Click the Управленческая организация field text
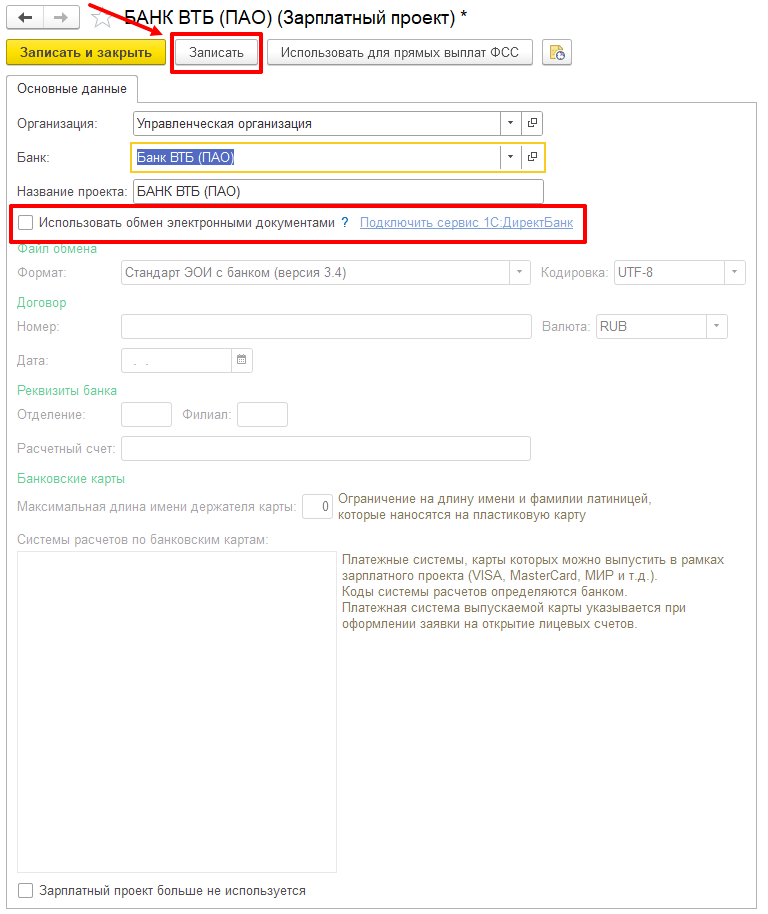This screenshot has width=768, height=914. tap(224, 124)
